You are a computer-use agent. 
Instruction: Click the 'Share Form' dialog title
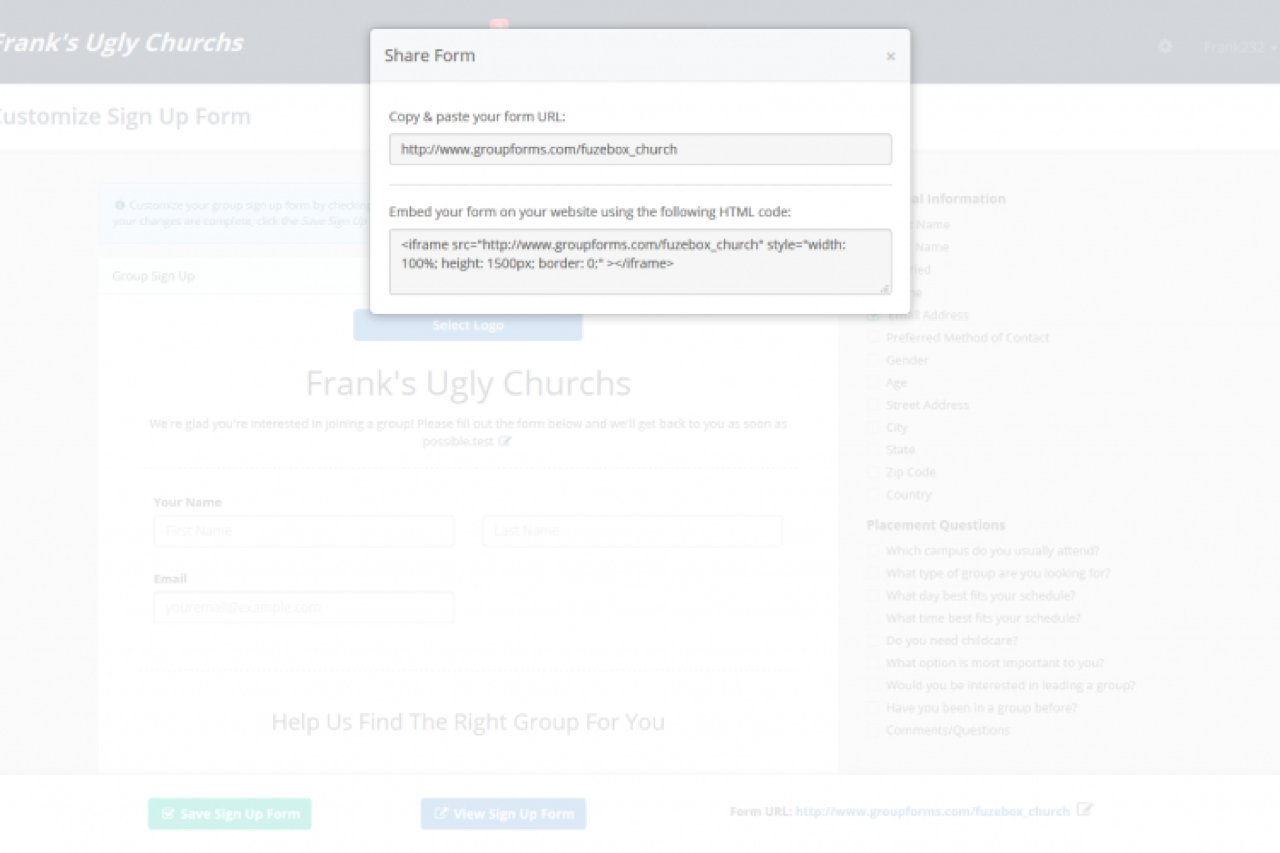430,56
